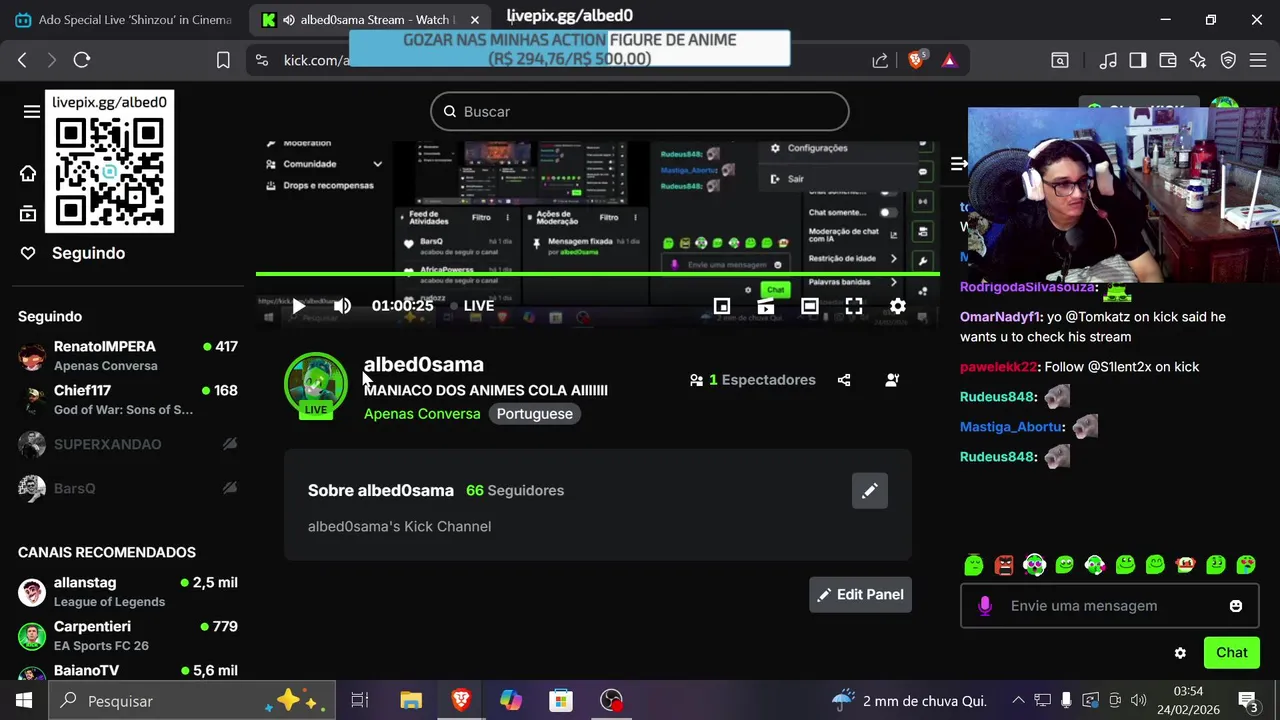The width and height of the screenshot is (1280, 720).
Task: Insert the heart-eyes crying emote
Action: click(x=1246, y=565)
